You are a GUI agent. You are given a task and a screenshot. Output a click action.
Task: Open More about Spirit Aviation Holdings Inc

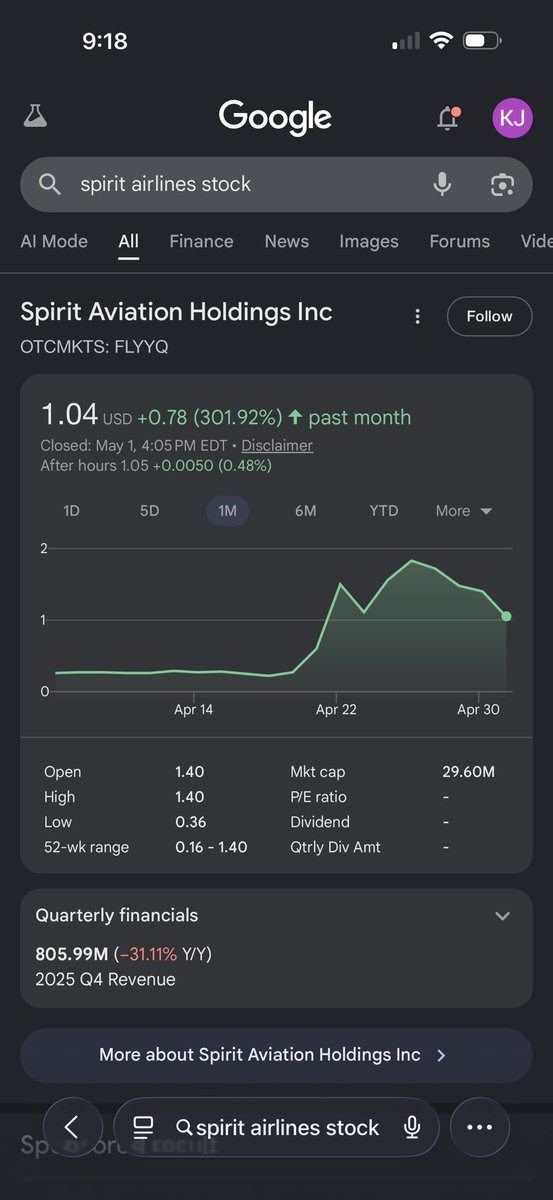276,1055
